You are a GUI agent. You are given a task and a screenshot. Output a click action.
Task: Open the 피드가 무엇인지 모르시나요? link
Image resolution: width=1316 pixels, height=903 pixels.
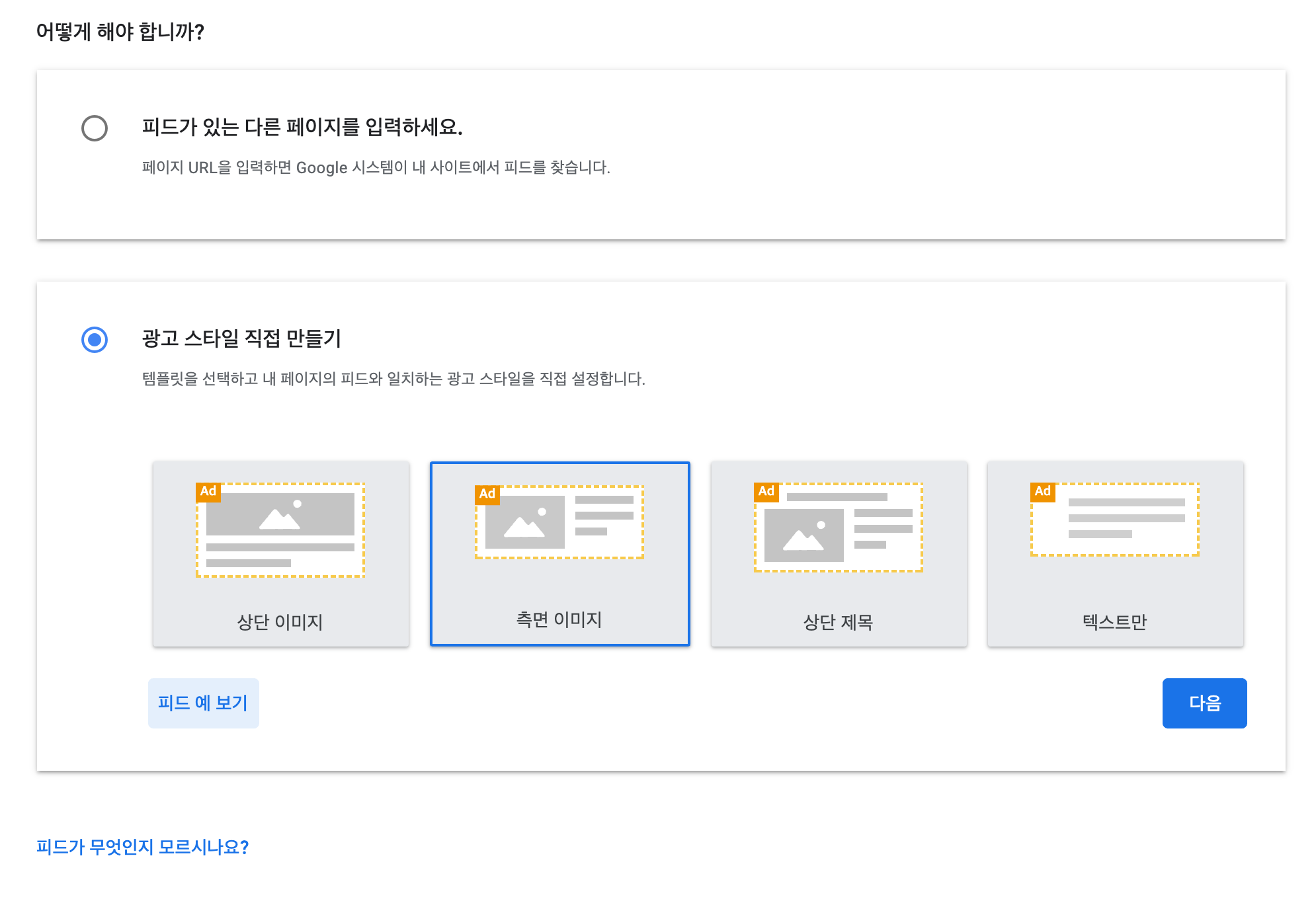pos(142,847)
